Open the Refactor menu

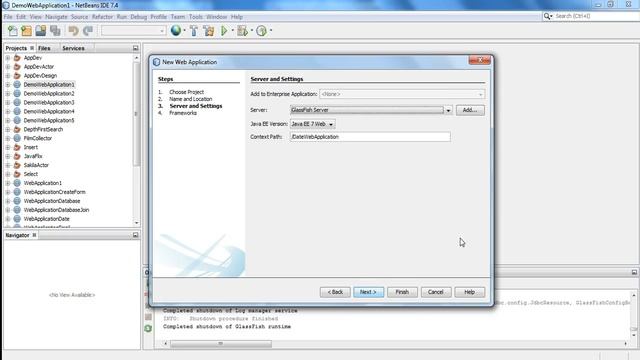click(102, 17)
